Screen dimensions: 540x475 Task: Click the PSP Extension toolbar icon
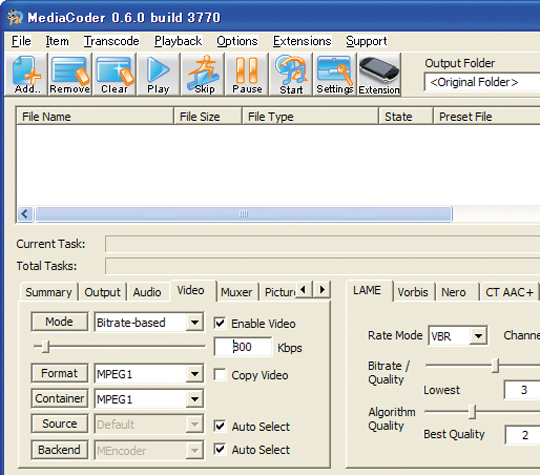379,74
